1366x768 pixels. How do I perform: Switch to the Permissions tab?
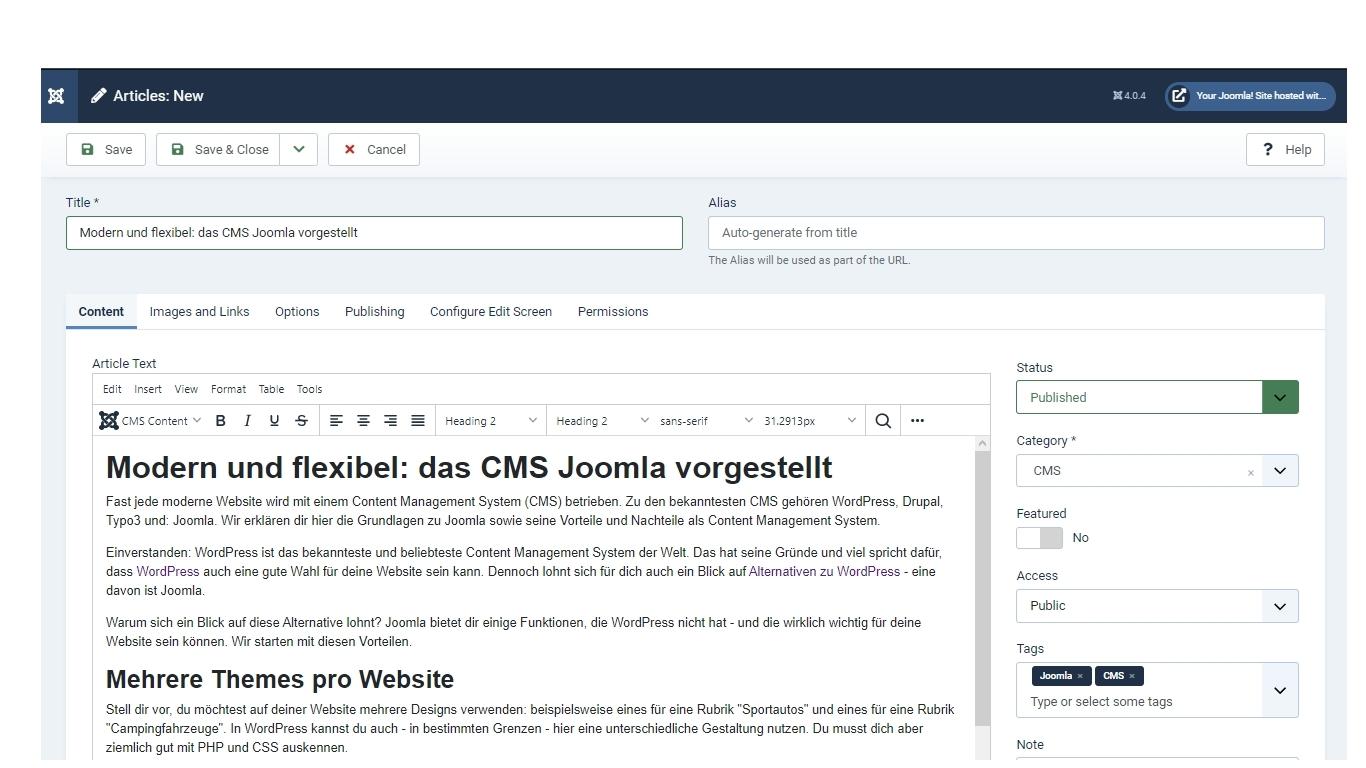tap(613, 312)
